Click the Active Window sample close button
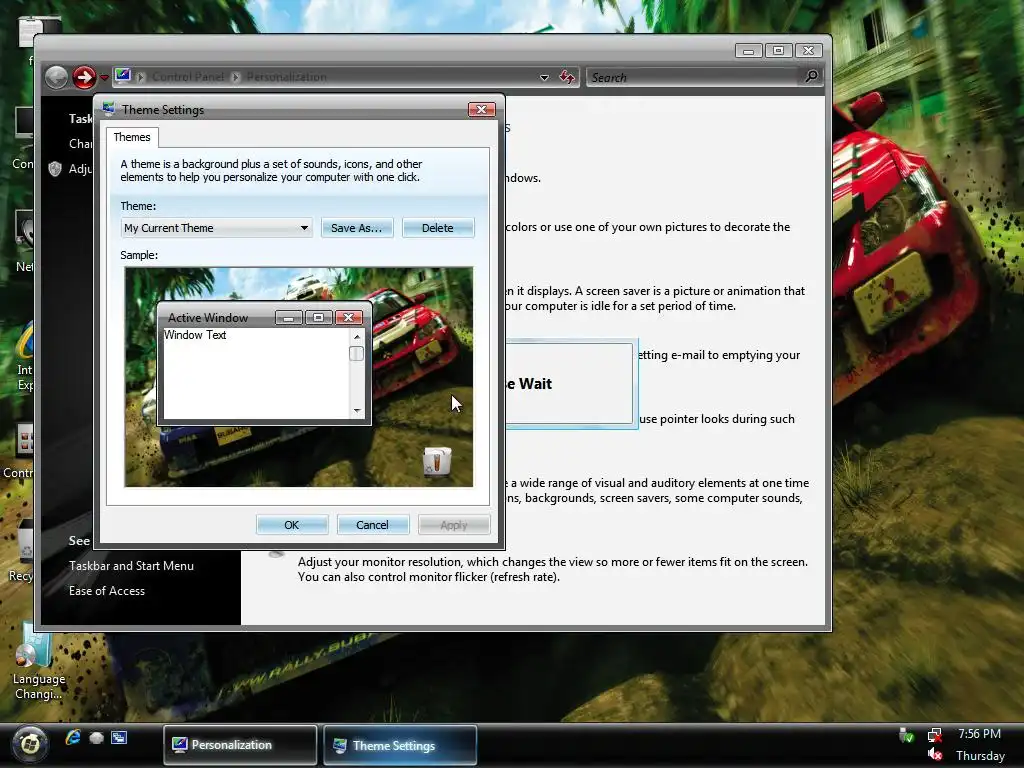Screen dimensions: 1024x768 click(348, 317)
